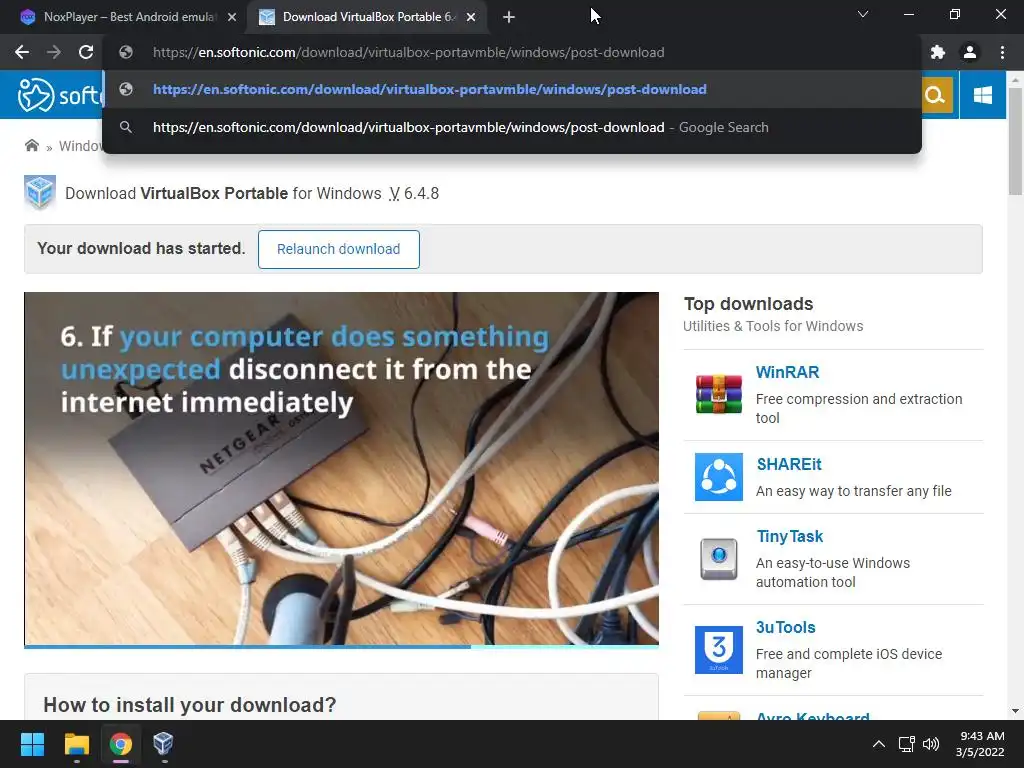1024x768 pixels.
Task: Close the Download VirtualBox Portable tab
Action: tap(471, 17)
